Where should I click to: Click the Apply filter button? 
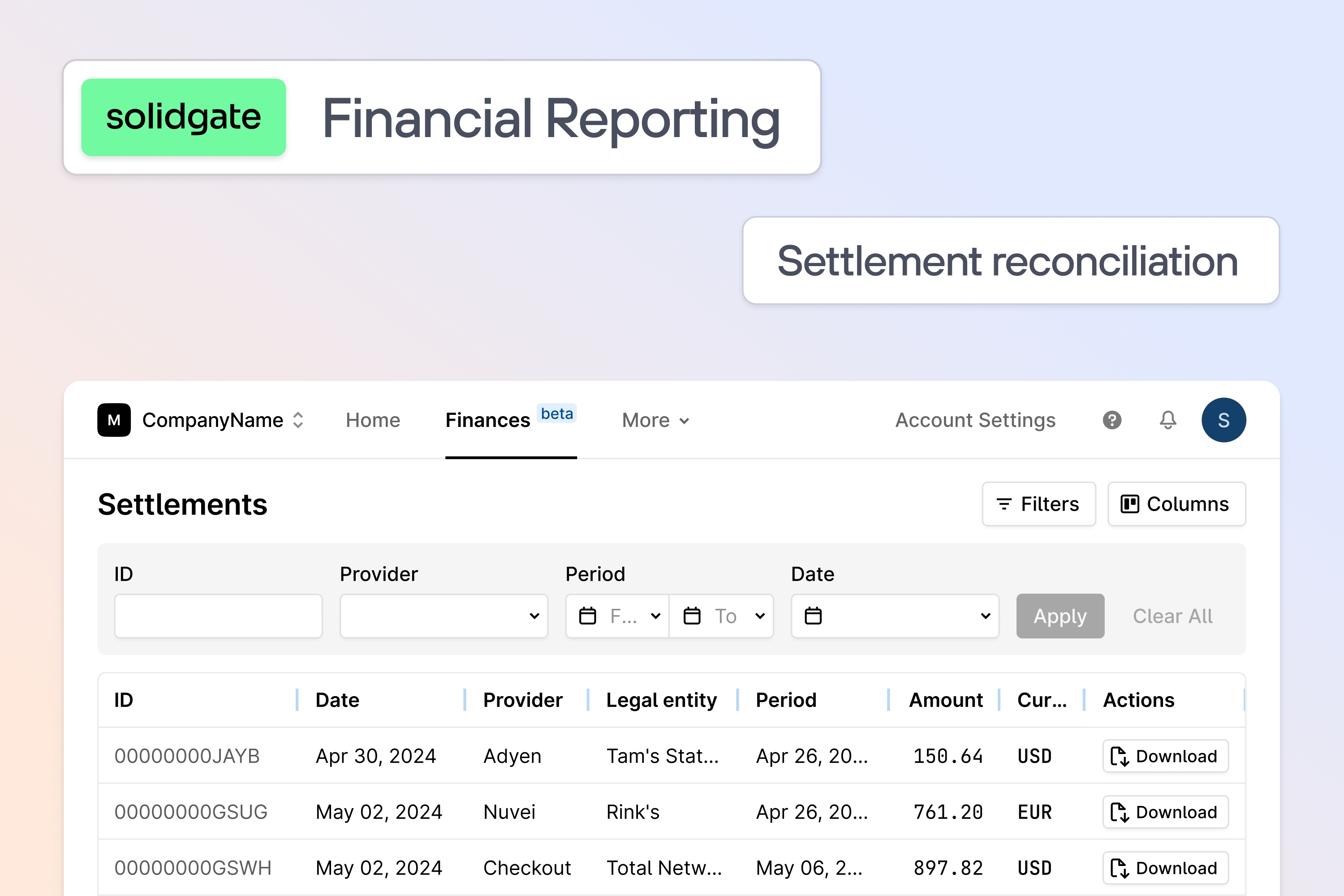point(1060,616)
